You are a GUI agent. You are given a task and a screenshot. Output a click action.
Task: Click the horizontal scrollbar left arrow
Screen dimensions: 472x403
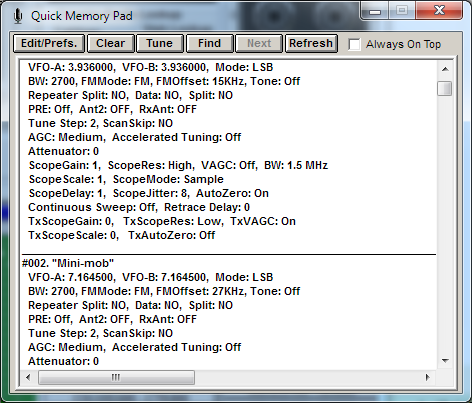[28, 378]
